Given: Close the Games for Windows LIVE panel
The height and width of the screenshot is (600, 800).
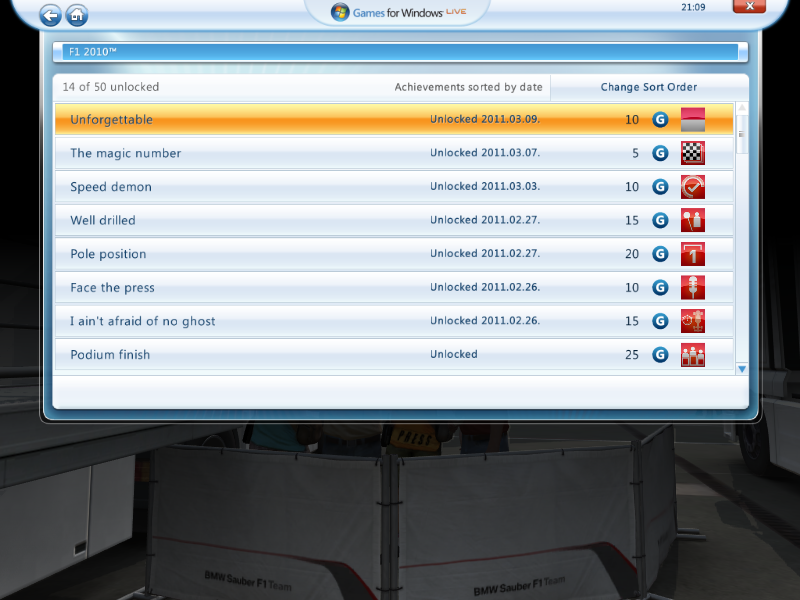Looking at the screenshot, I should [749, 6].
